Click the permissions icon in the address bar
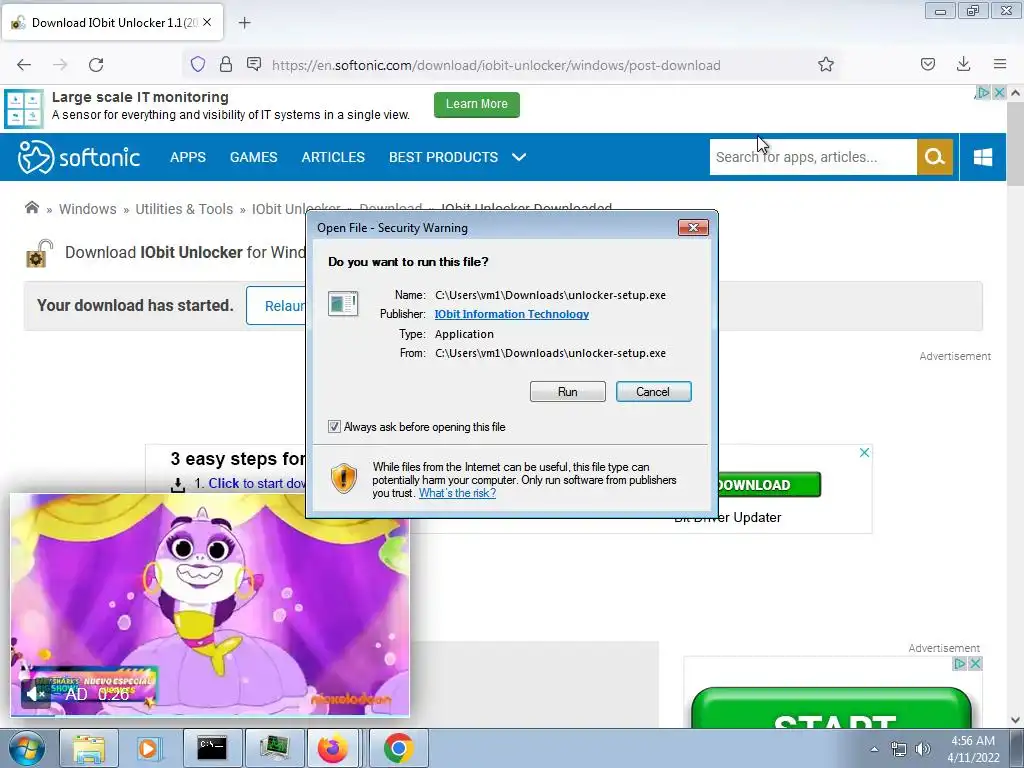 254,64
